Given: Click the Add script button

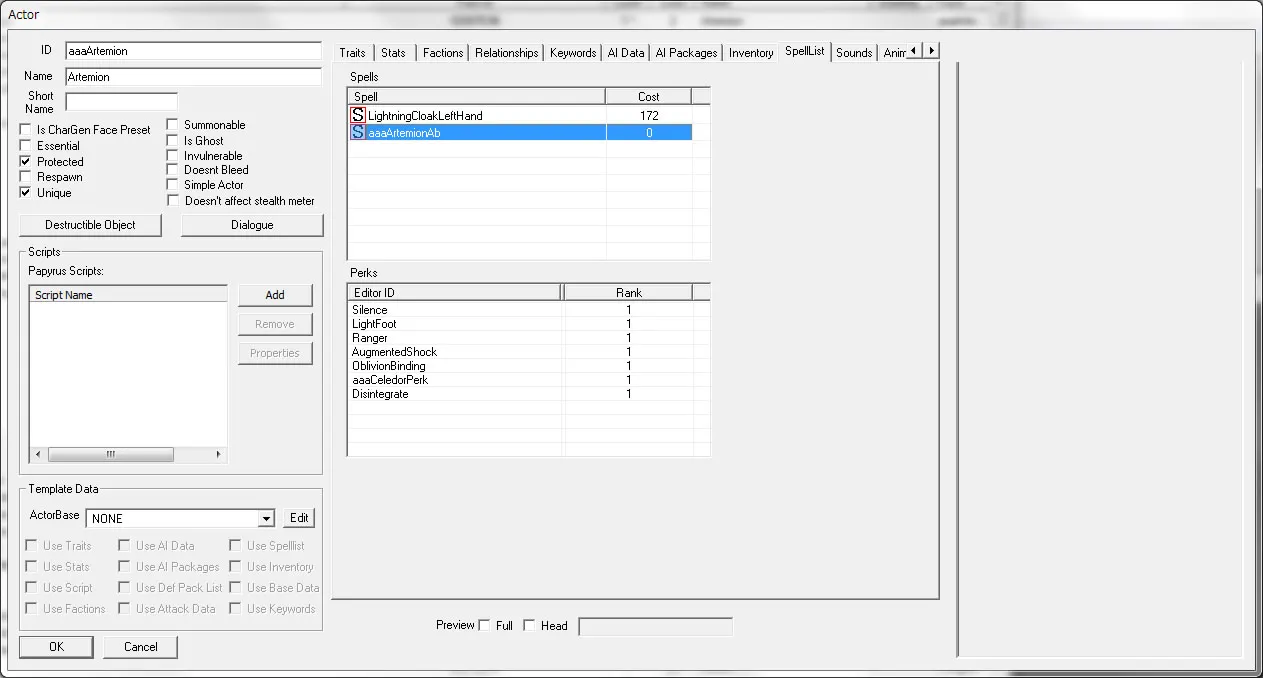Looking at the screenshot, I should (x=275, y=295).
